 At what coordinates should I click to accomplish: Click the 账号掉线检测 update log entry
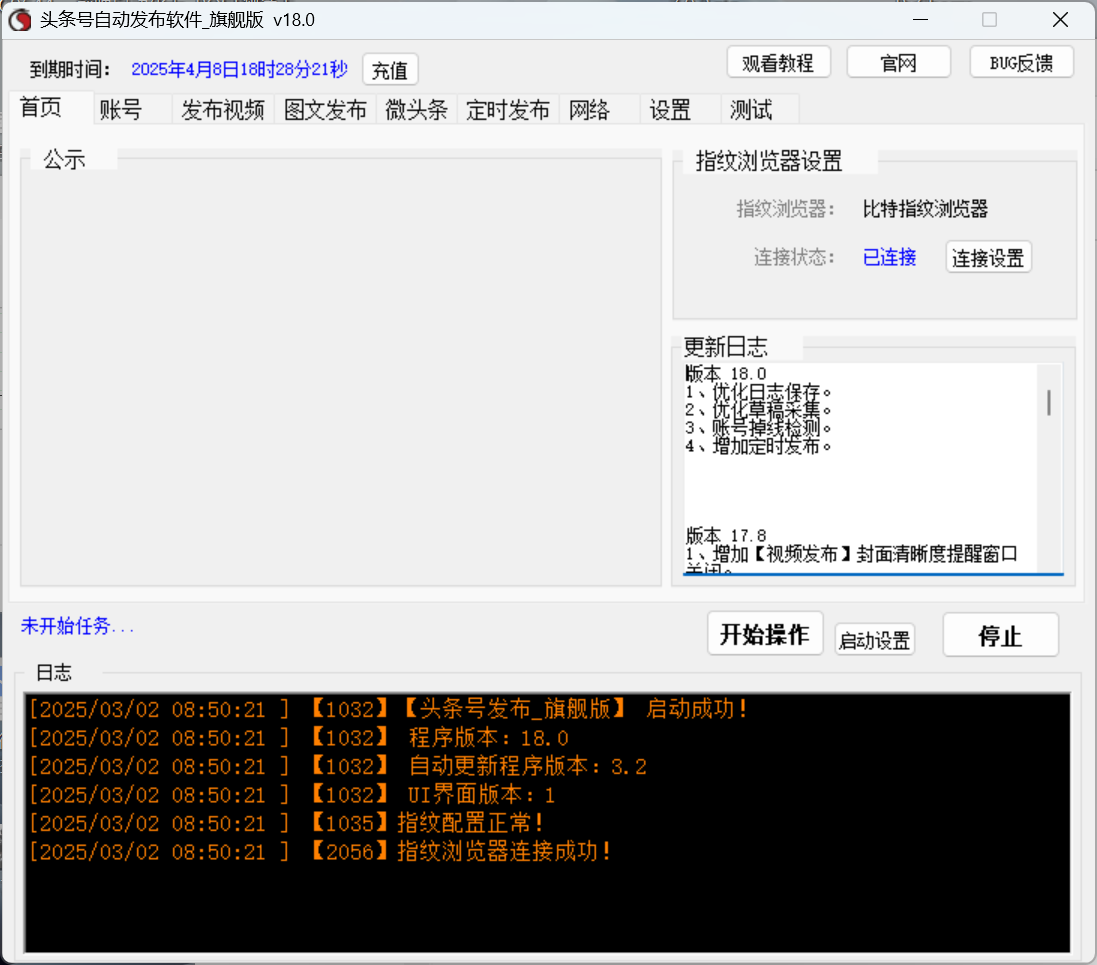click(x=758, y=428)
